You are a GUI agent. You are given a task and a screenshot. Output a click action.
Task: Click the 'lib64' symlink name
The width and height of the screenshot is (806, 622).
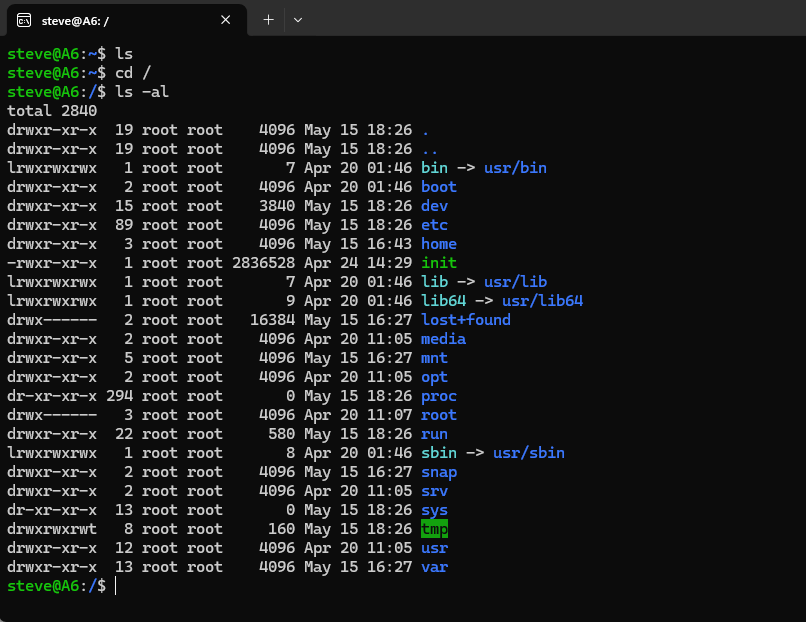[x=443, y=301]
